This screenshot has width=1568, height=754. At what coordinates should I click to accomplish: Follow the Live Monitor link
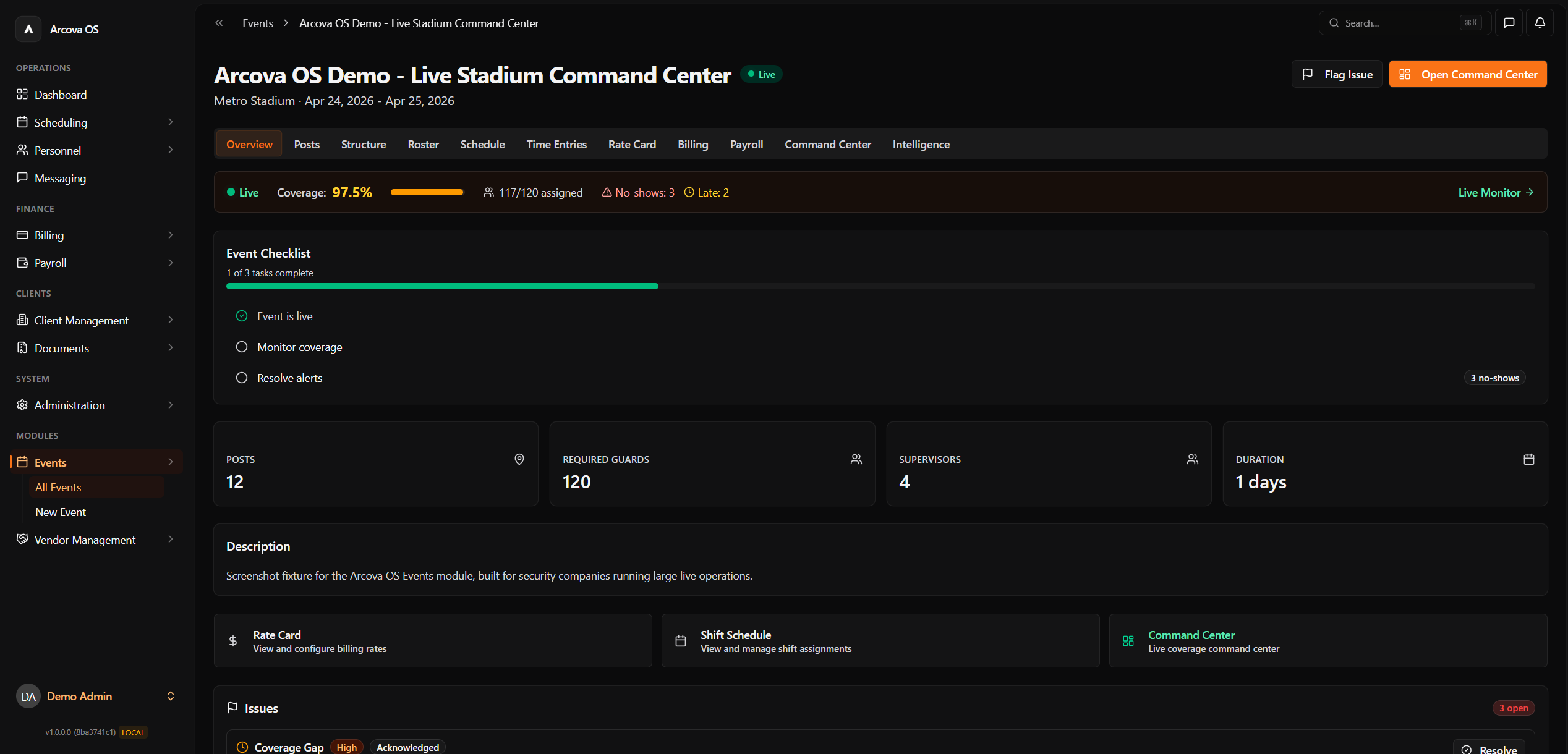pos(1496,192)
